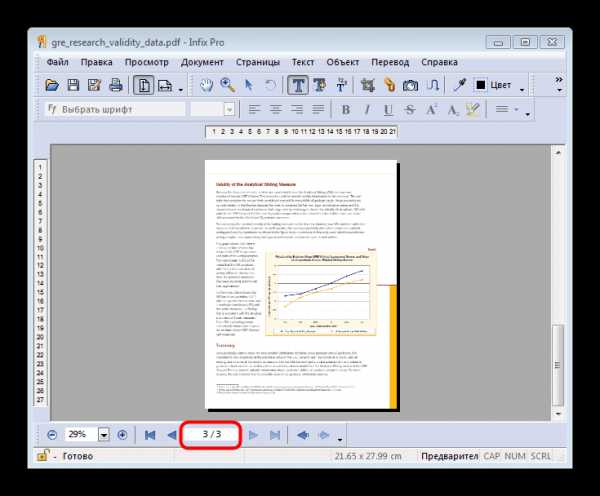Pick the Eyedropper tool
Image resolution: width=600 pixels, height=496 pixels.
point(459,85)
